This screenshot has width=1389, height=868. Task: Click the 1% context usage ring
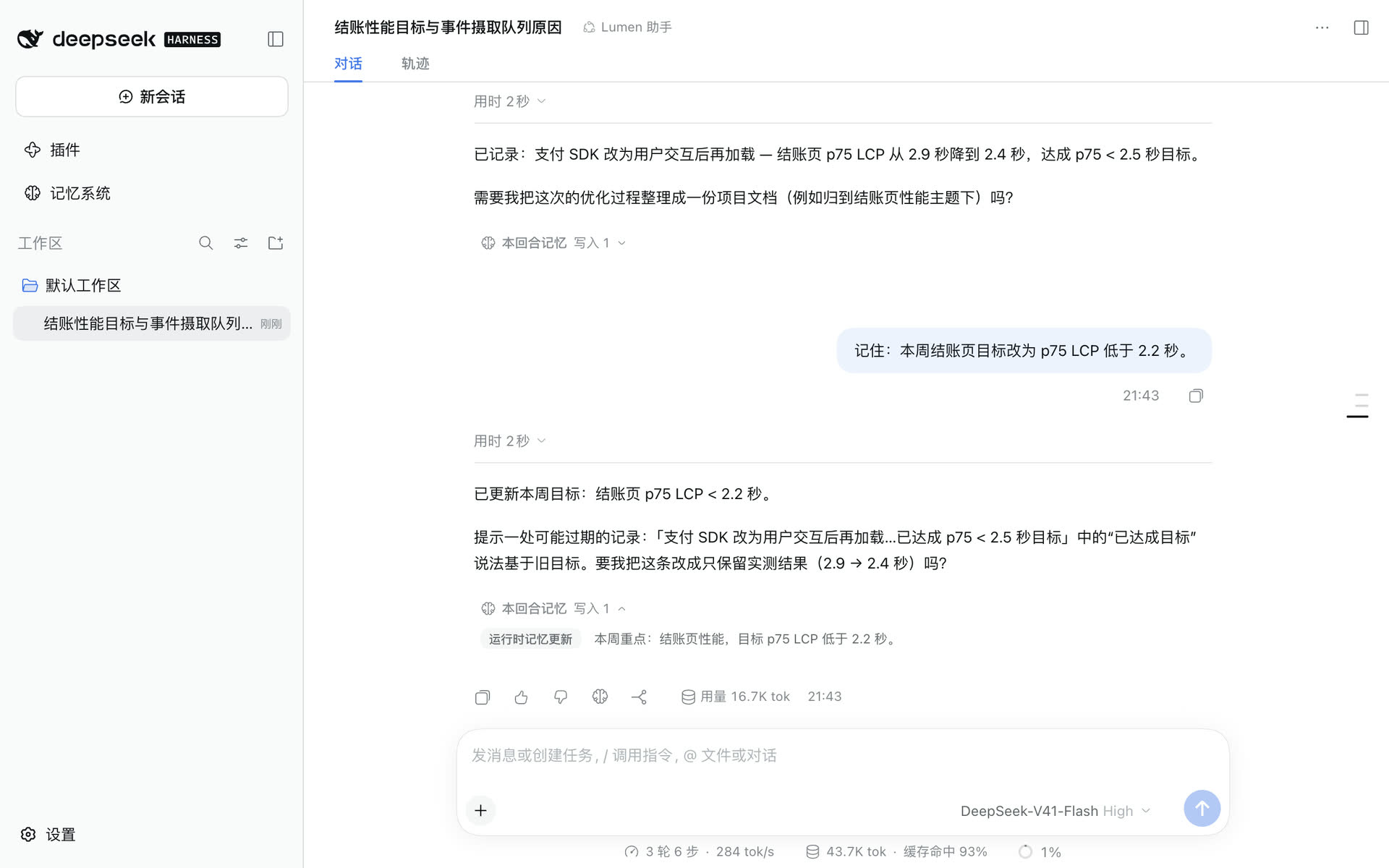coord(1040,852)
